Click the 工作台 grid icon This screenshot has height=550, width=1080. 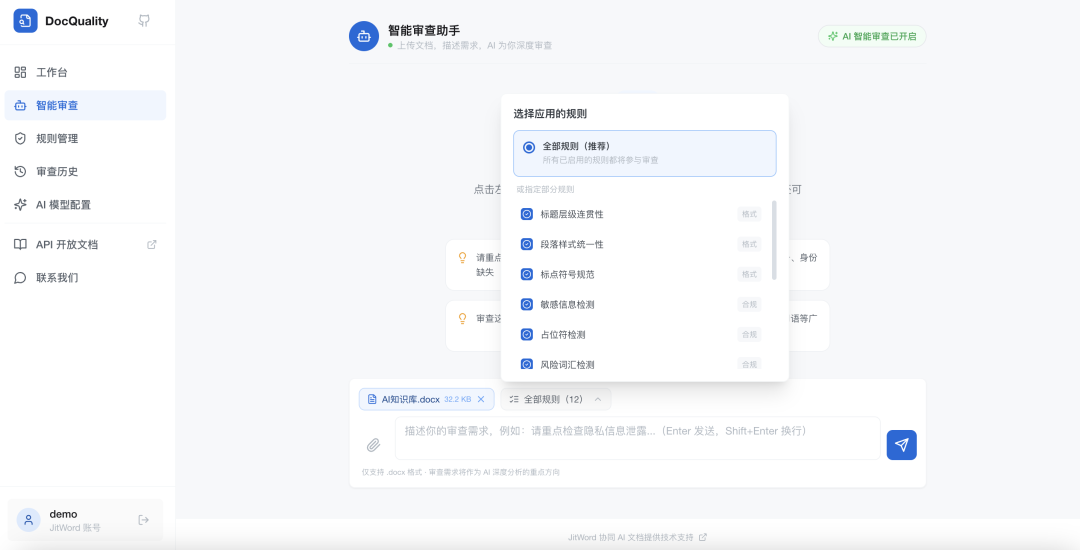(21, 72)
